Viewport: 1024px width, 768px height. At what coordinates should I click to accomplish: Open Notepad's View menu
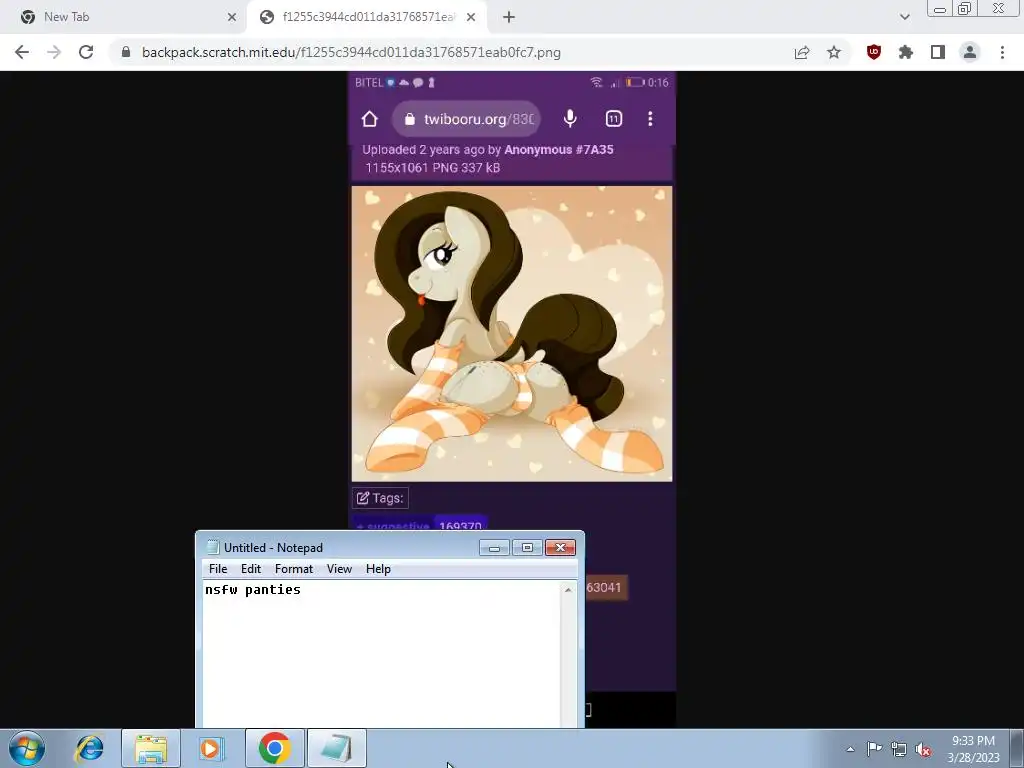pyautogui.click(x=340, y=569)
